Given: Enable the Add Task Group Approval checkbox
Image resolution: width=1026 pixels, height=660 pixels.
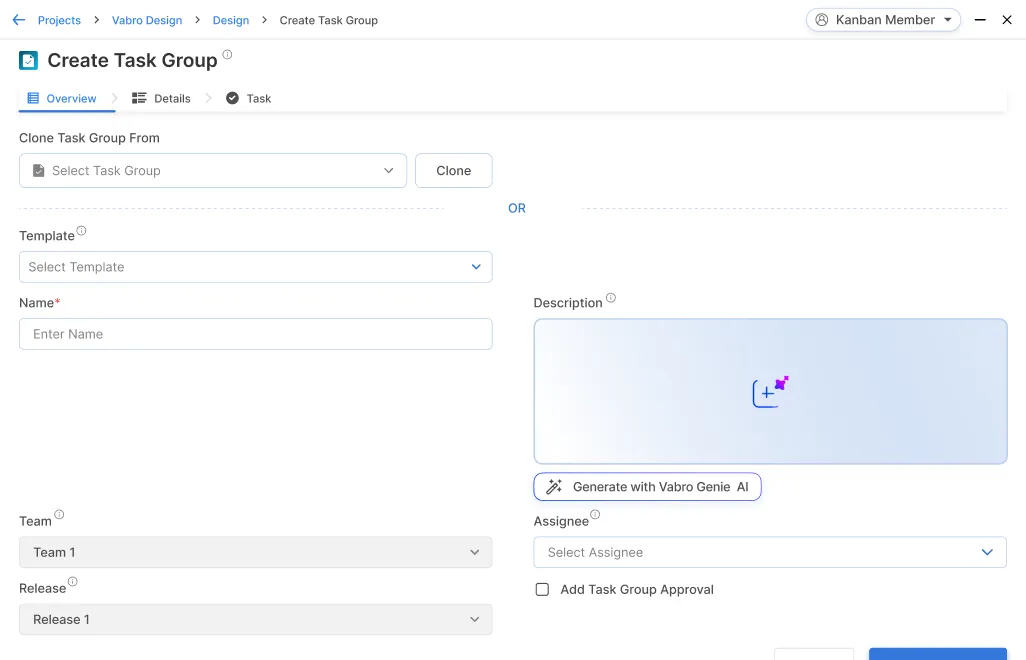Looking at the screenshot, I should click(x=542, y=589).
